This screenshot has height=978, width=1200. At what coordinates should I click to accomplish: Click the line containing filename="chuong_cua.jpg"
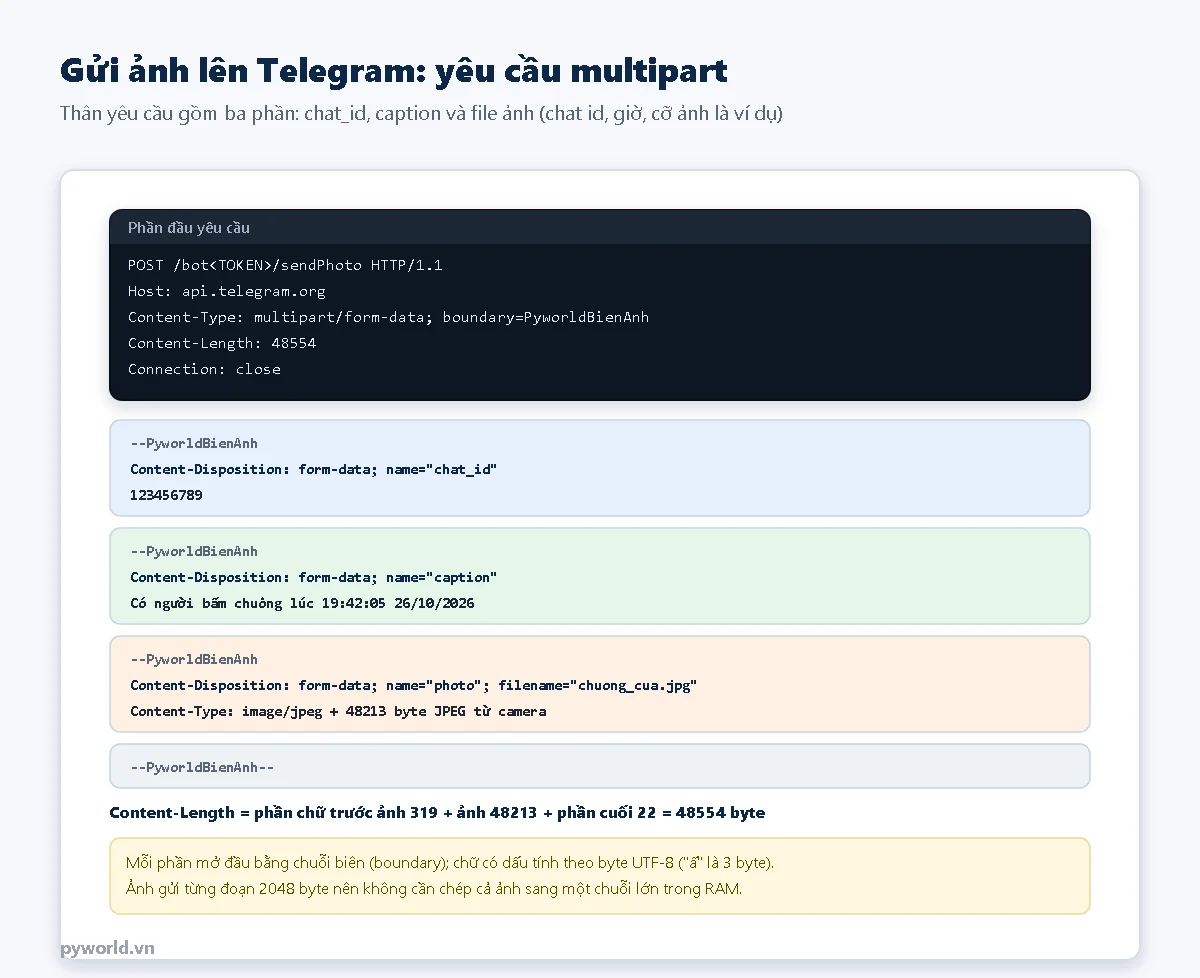(414, 685)
